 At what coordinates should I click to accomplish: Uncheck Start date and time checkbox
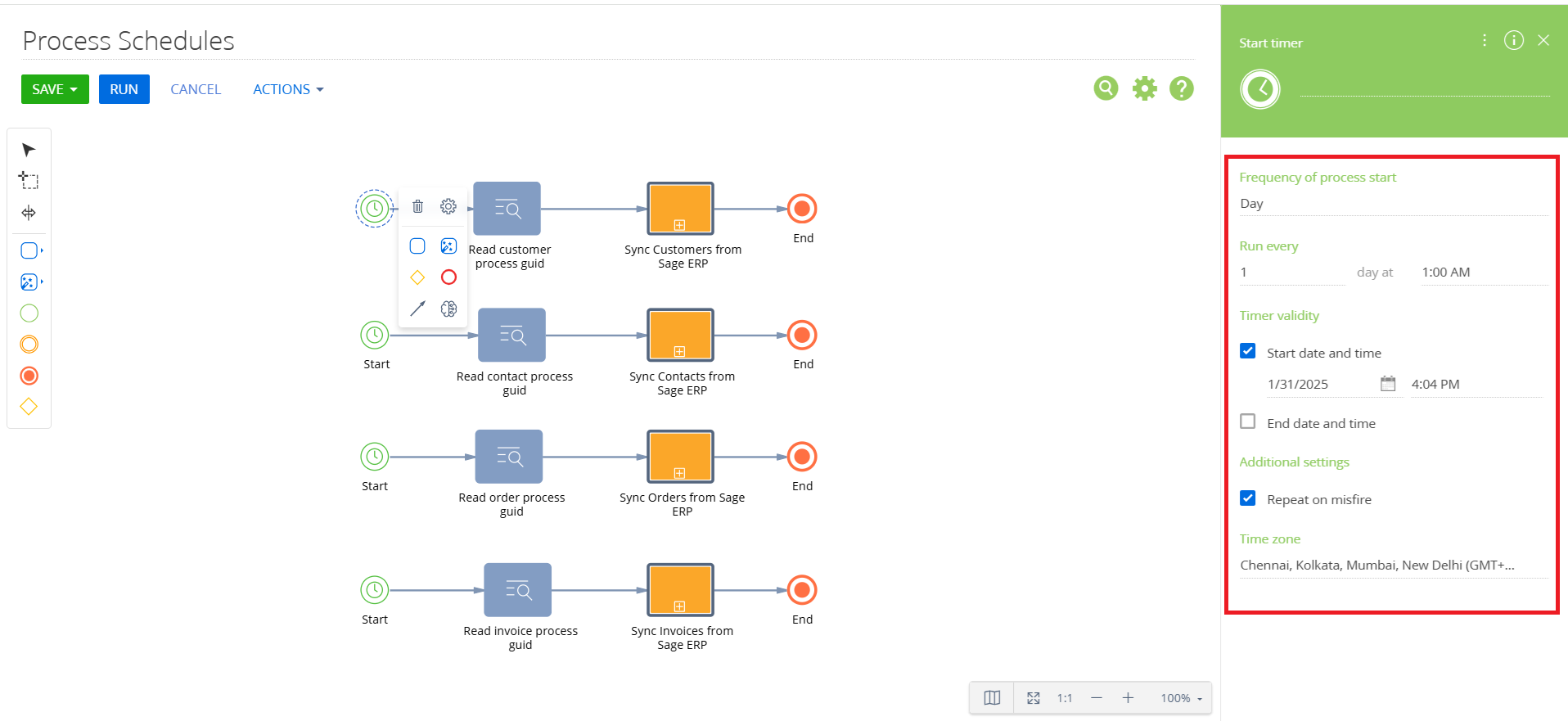click(1248, 352)
